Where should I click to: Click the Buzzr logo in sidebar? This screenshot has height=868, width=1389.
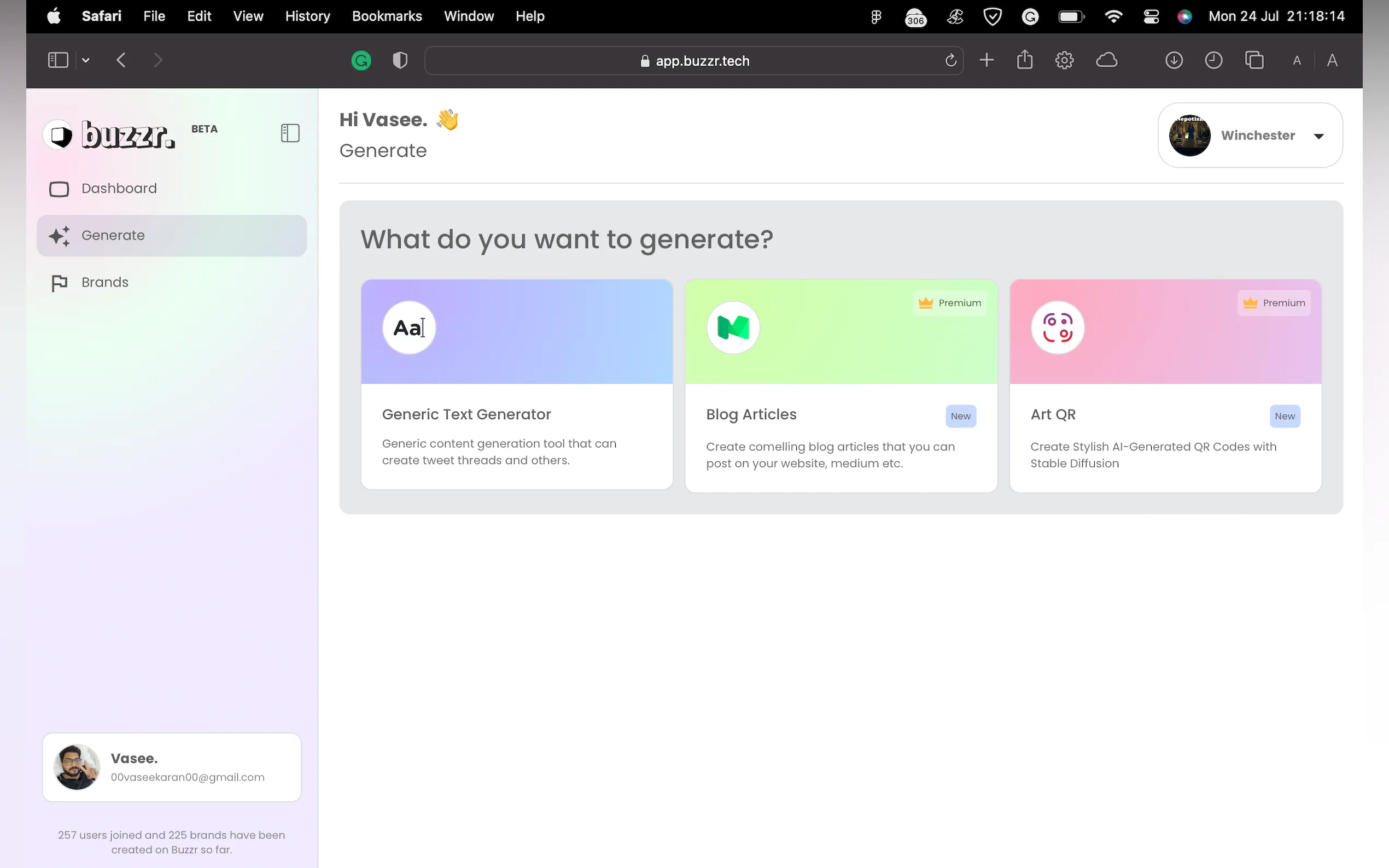click(x=110, y=135)
